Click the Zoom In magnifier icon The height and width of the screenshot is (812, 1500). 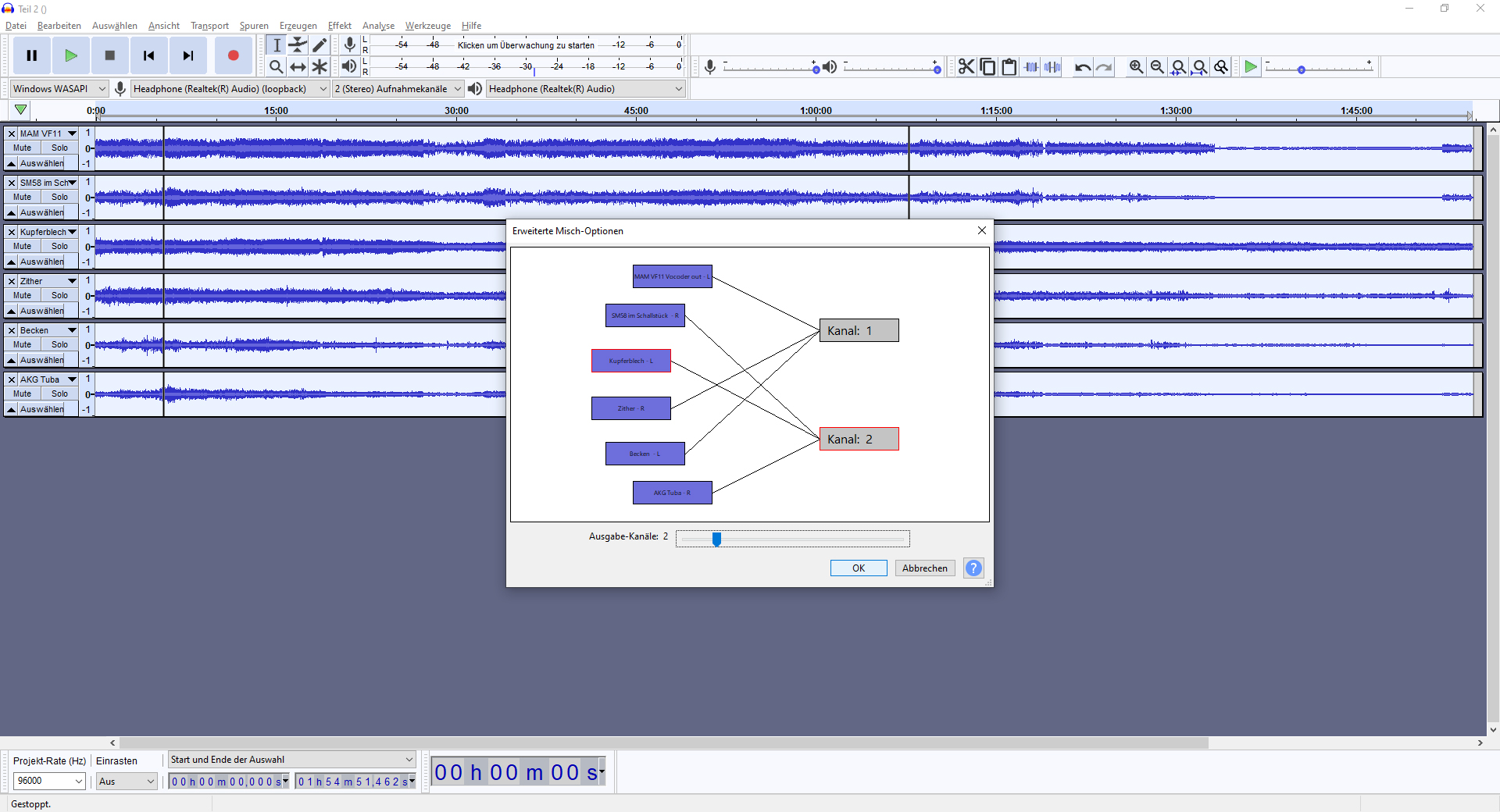click(x=1136, y=67)
